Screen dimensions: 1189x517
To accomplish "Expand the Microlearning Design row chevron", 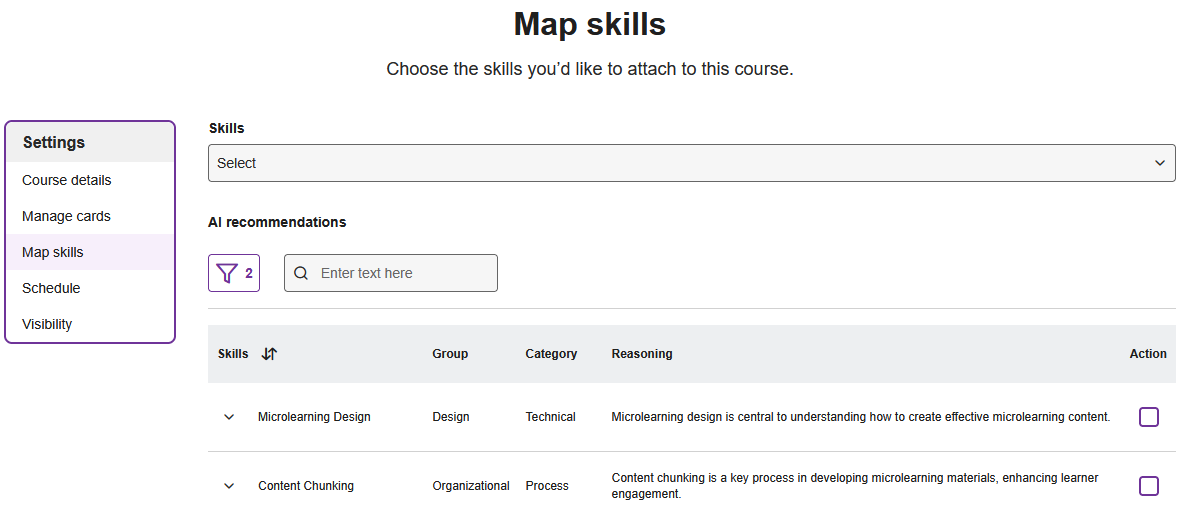I will [229, 417].
